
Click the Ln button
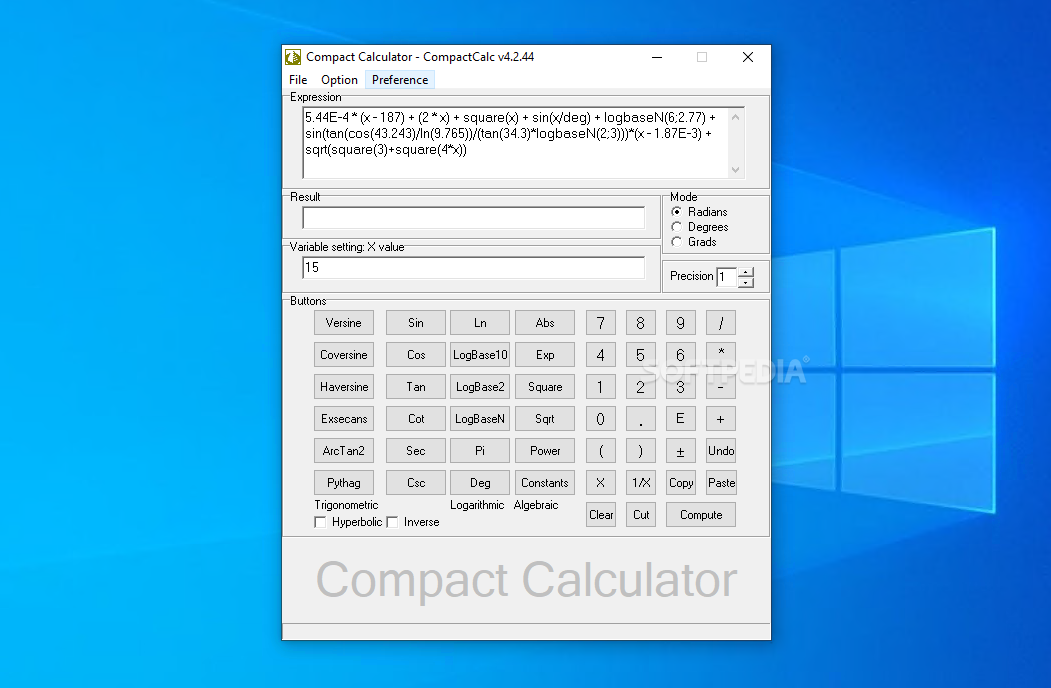[480, 323]
